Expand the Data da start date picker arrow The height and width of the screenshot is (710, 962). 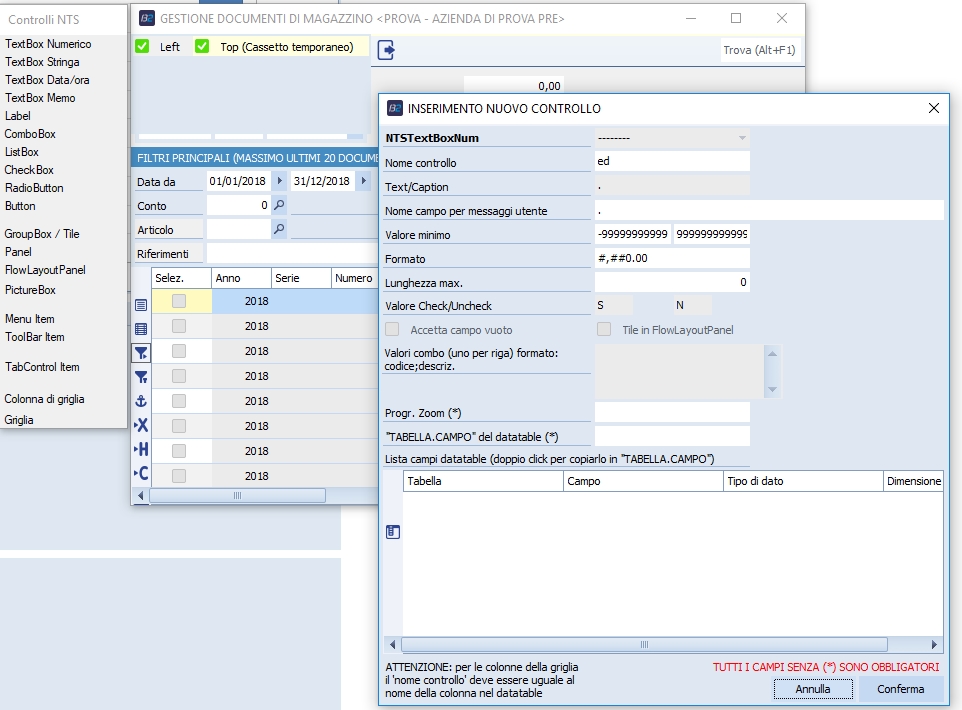coord(280,181)
